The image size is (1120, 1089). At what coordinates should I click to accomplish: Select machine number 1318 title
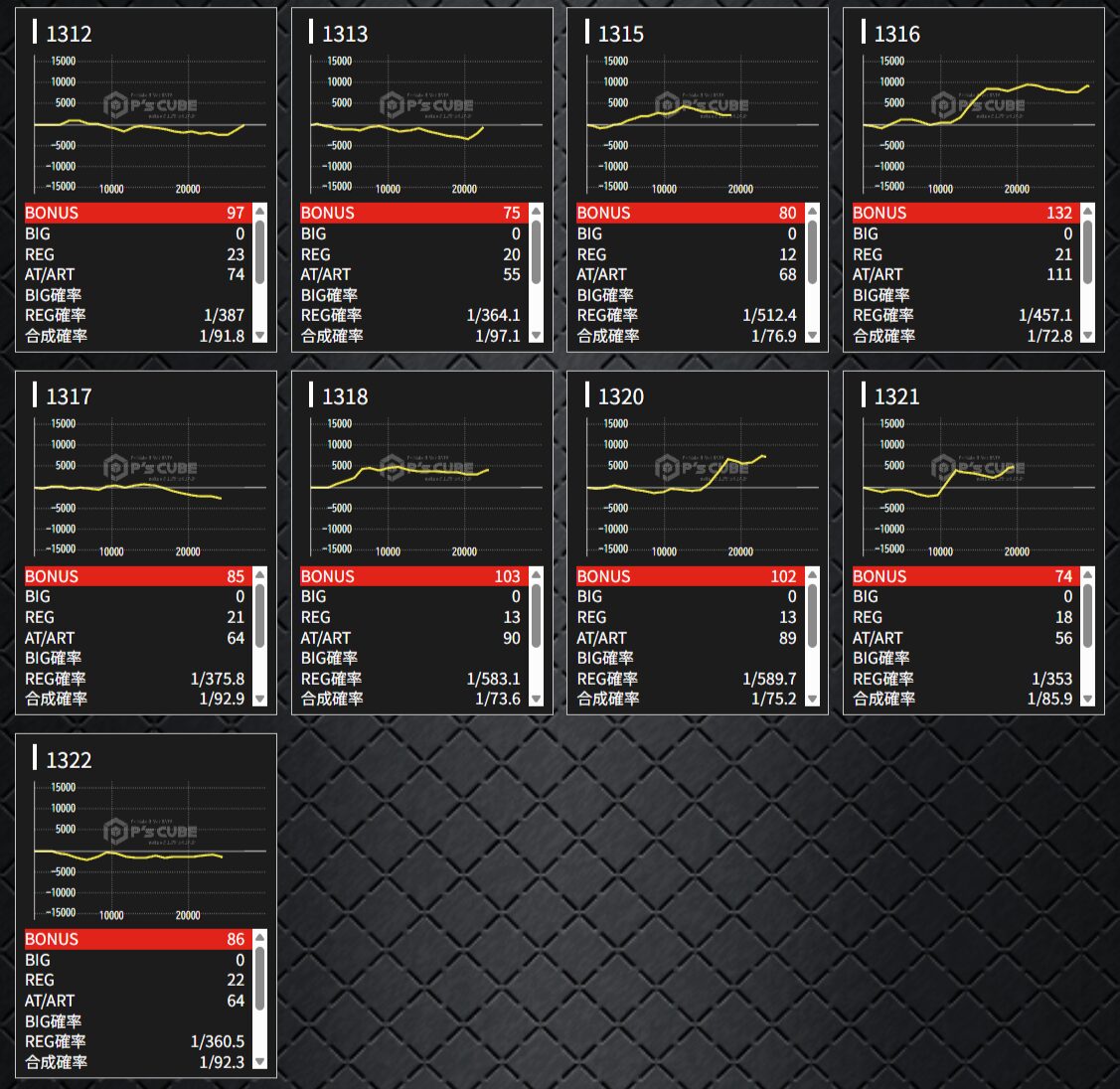coord(344,396)
